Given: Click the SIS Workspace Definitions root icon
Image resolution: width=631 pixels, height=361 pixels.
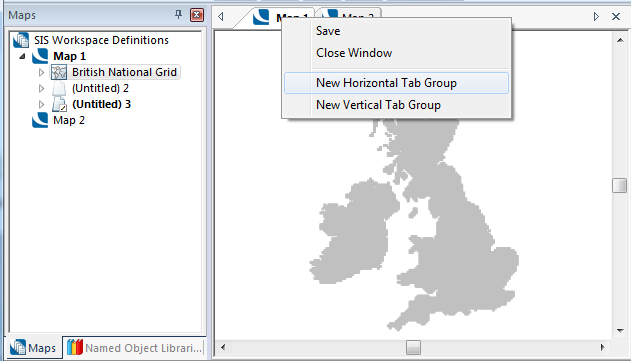Looking at the screenshot, I should 21,40.
